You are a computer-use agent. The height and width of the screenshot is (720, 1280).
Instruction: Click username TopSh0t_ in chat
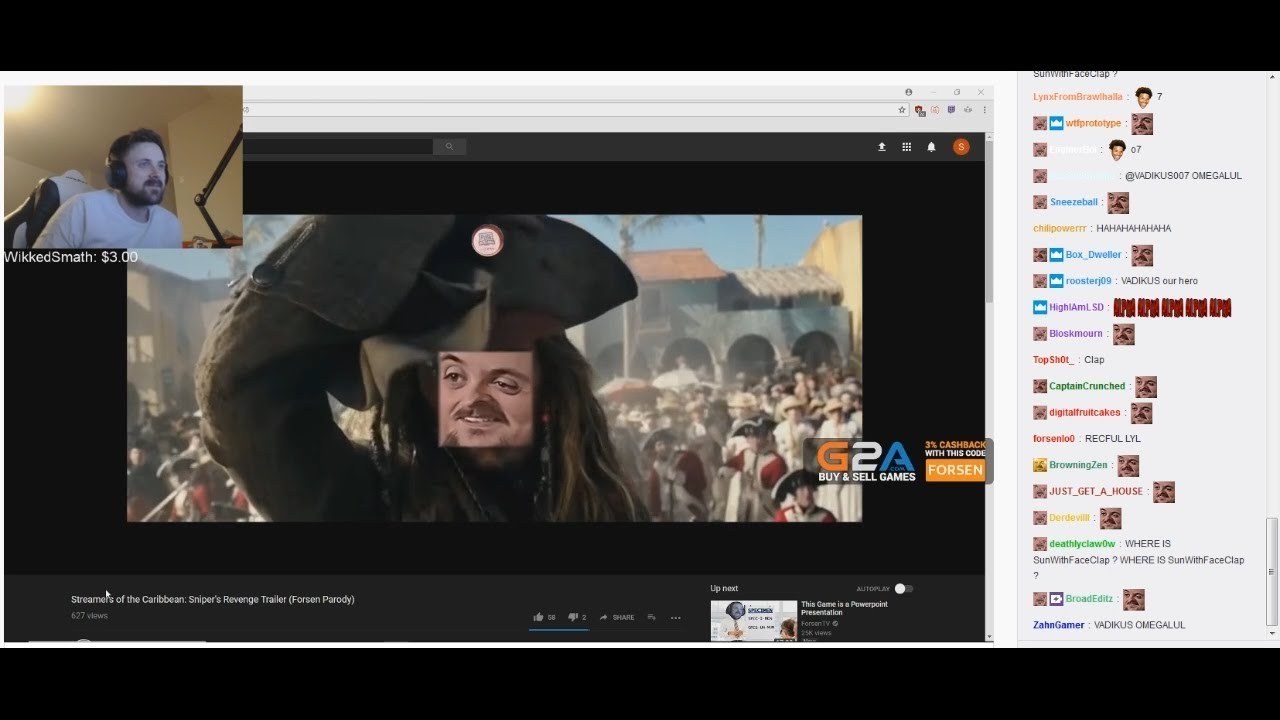1053,360
